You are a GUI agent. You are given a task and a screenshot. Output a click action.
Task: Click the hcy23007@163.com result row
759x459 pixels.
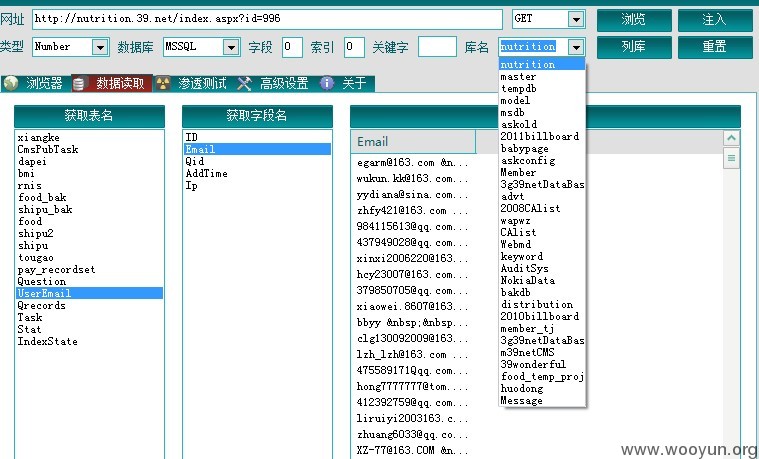[413, 275]
